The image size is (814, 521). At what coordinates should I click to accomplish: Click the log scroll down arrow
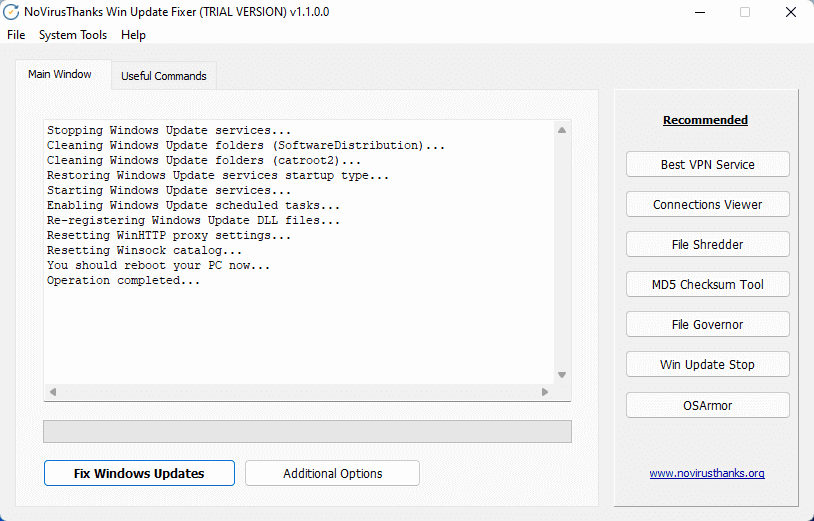click(x=562, y=375)
